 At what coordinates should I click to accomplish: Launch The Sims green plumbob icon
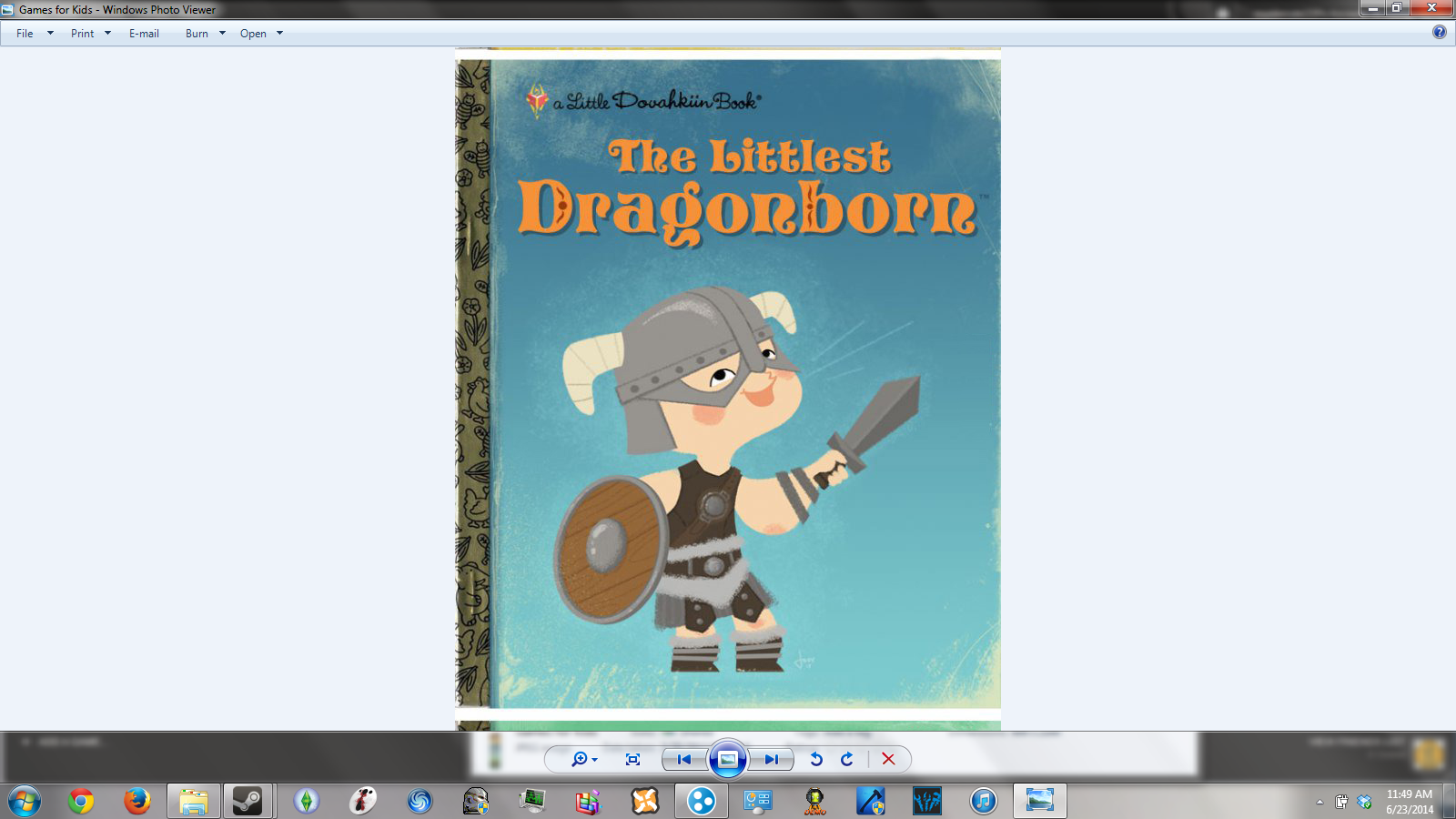307,802
